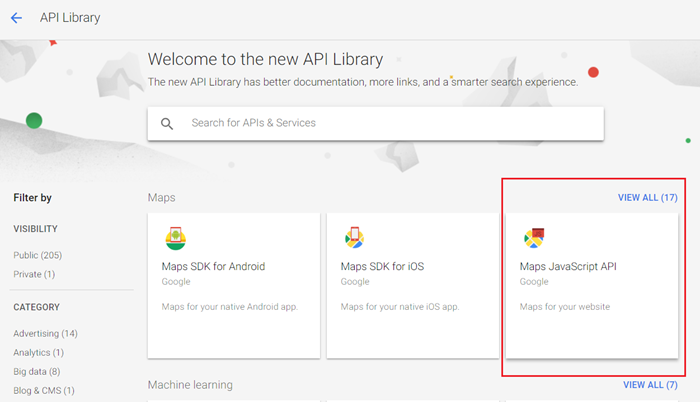700x402 pixels.
Task: Select the Maps SDK for Android icon
Action: tap(175, 238)
